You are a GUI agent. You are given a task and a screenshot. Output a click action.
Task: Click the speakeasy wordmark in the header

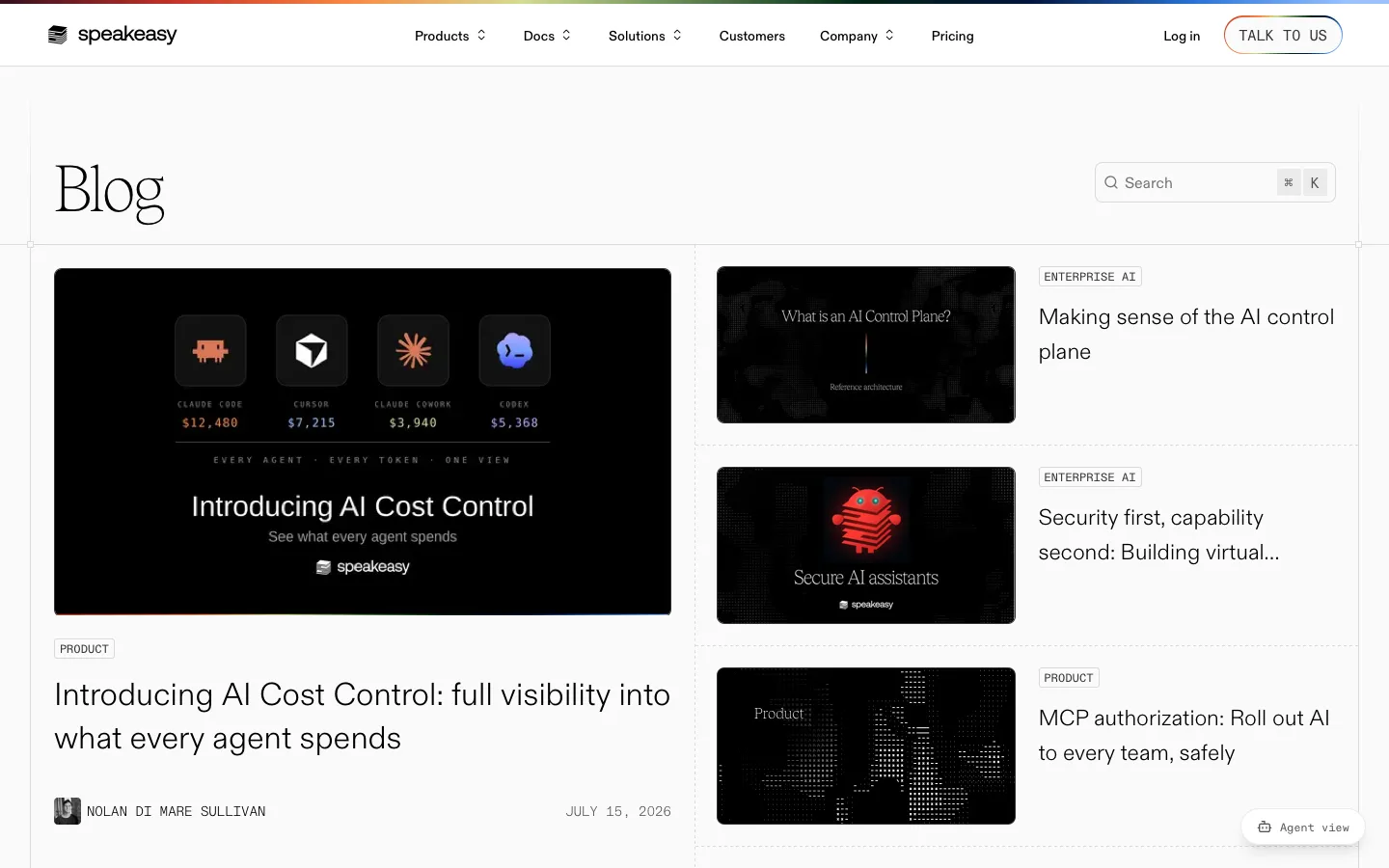coord(127,35)
